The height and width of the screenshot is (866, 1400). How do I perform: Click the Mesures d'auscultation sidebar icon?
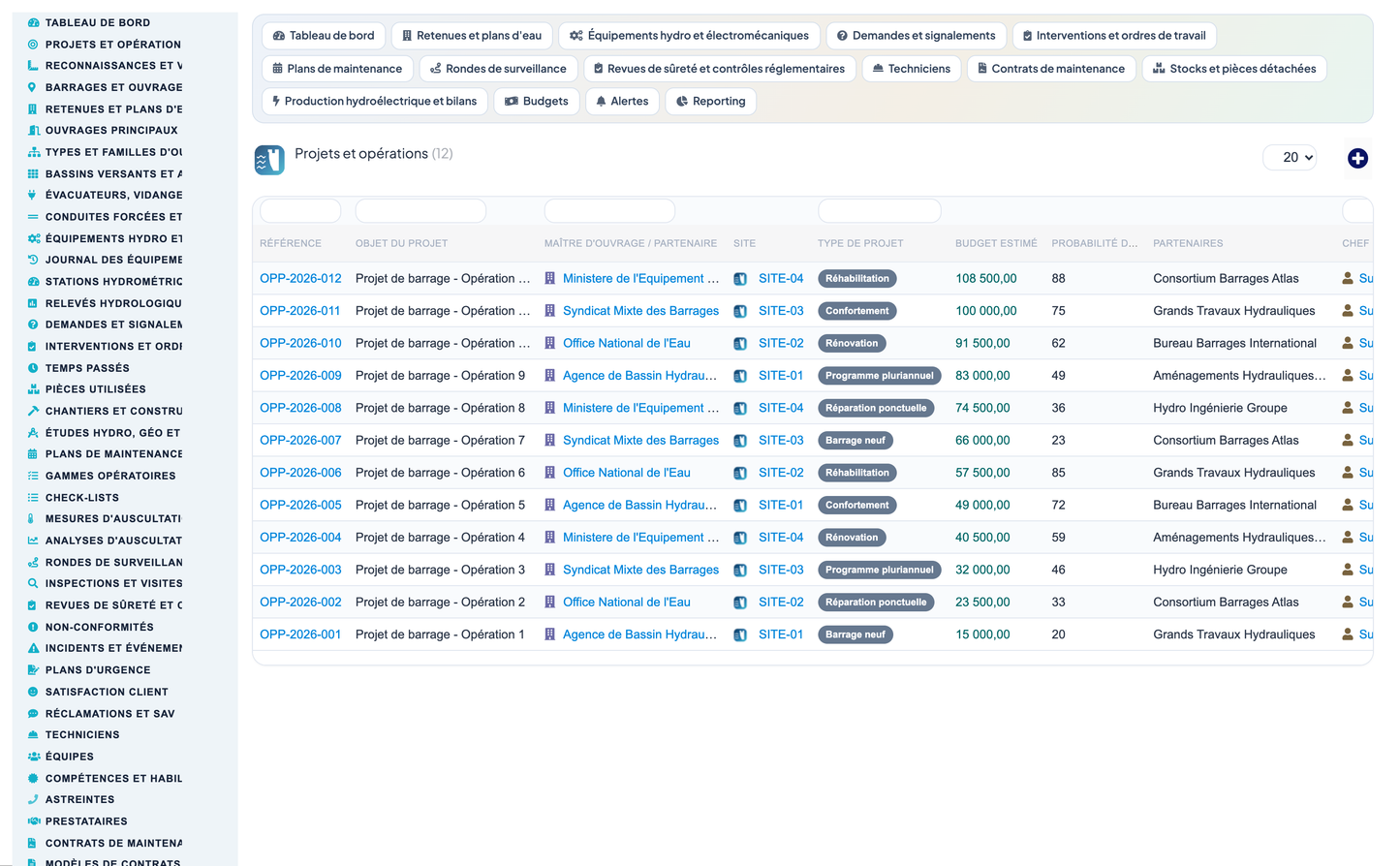(x=33, y=519)
